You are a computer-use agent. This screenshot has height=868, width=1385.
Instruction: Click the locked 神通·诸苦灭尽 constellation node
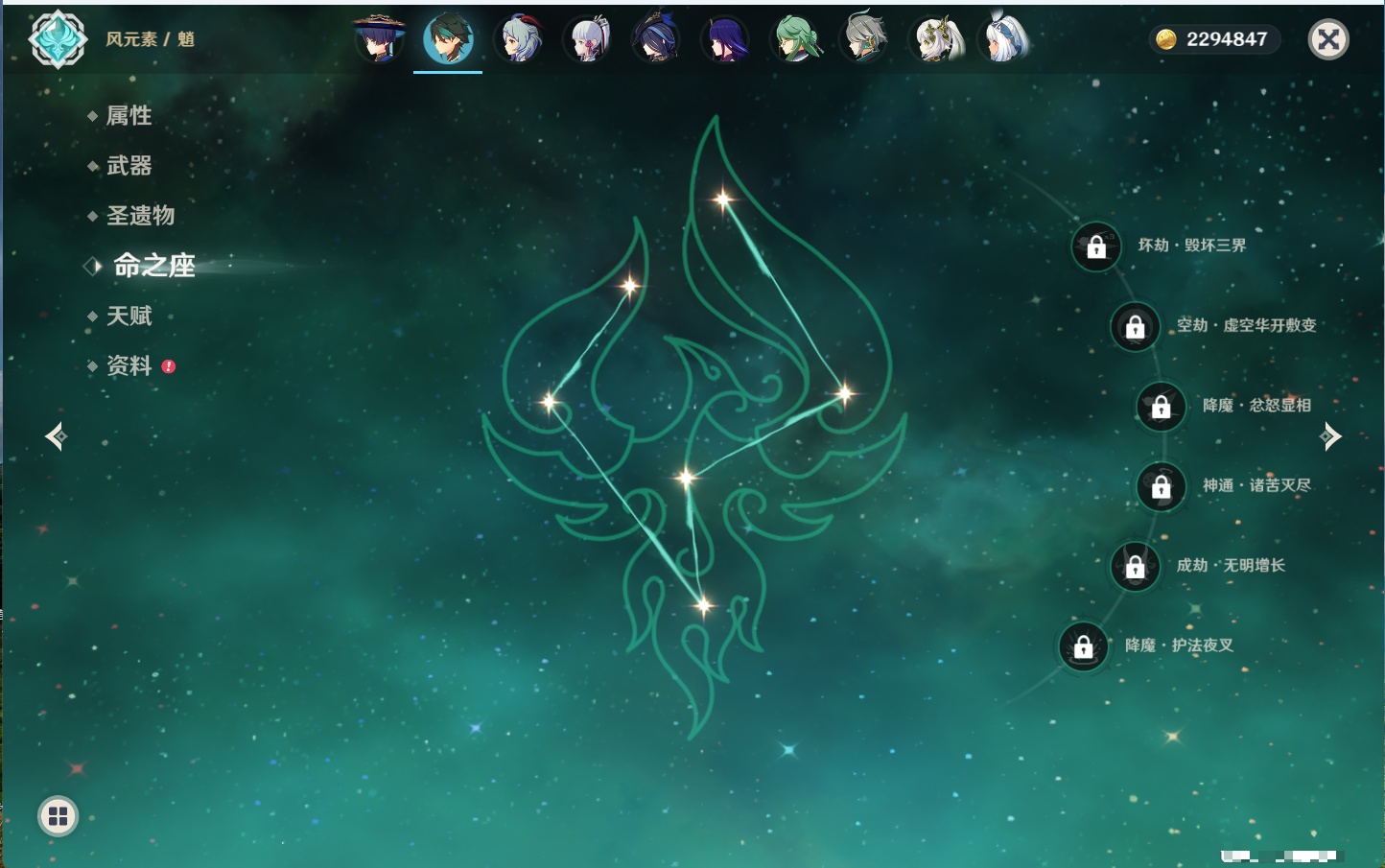click(1162, 486)
